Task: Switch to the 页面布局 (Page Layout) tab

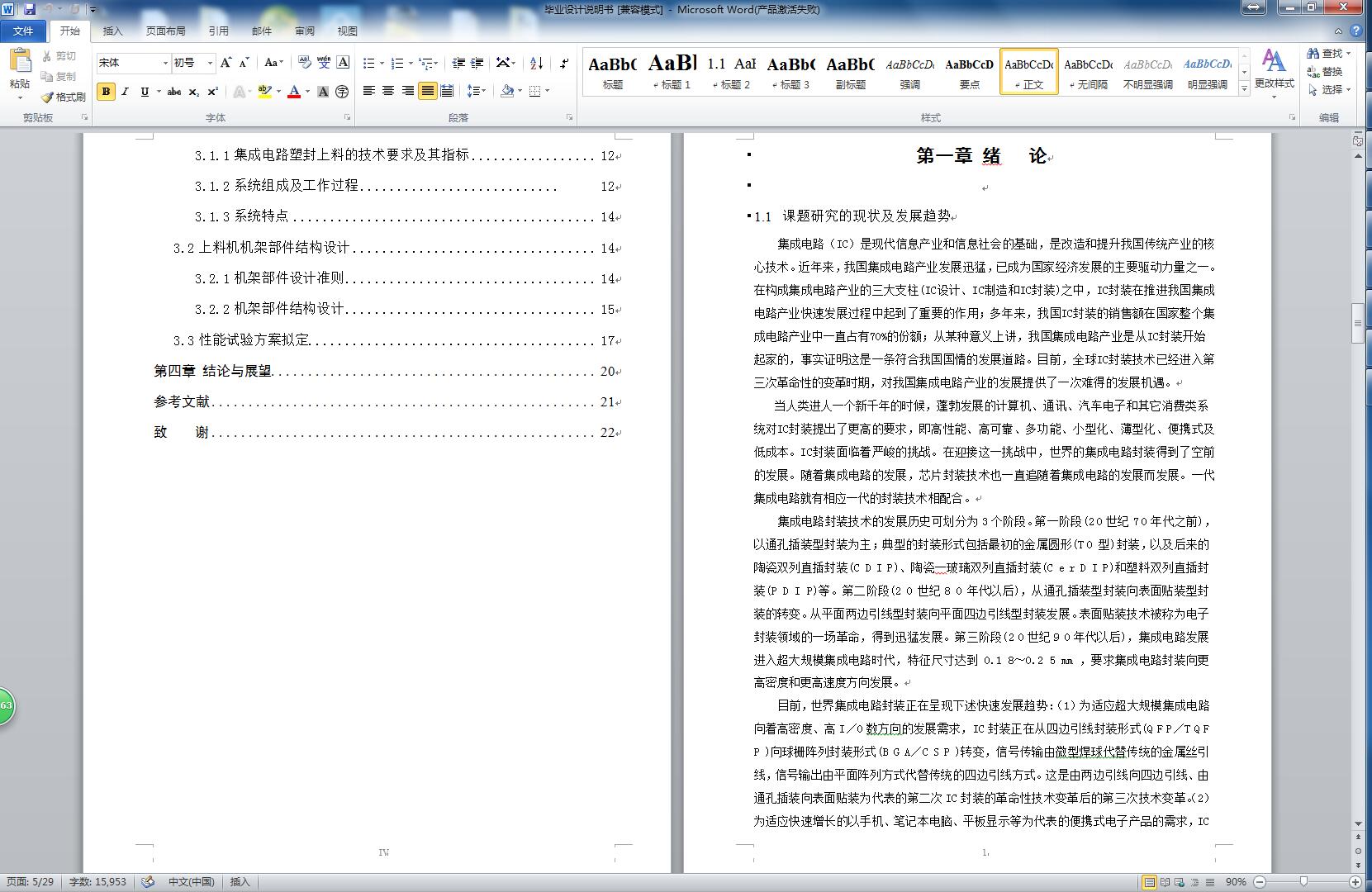Action: click(166, 31)
